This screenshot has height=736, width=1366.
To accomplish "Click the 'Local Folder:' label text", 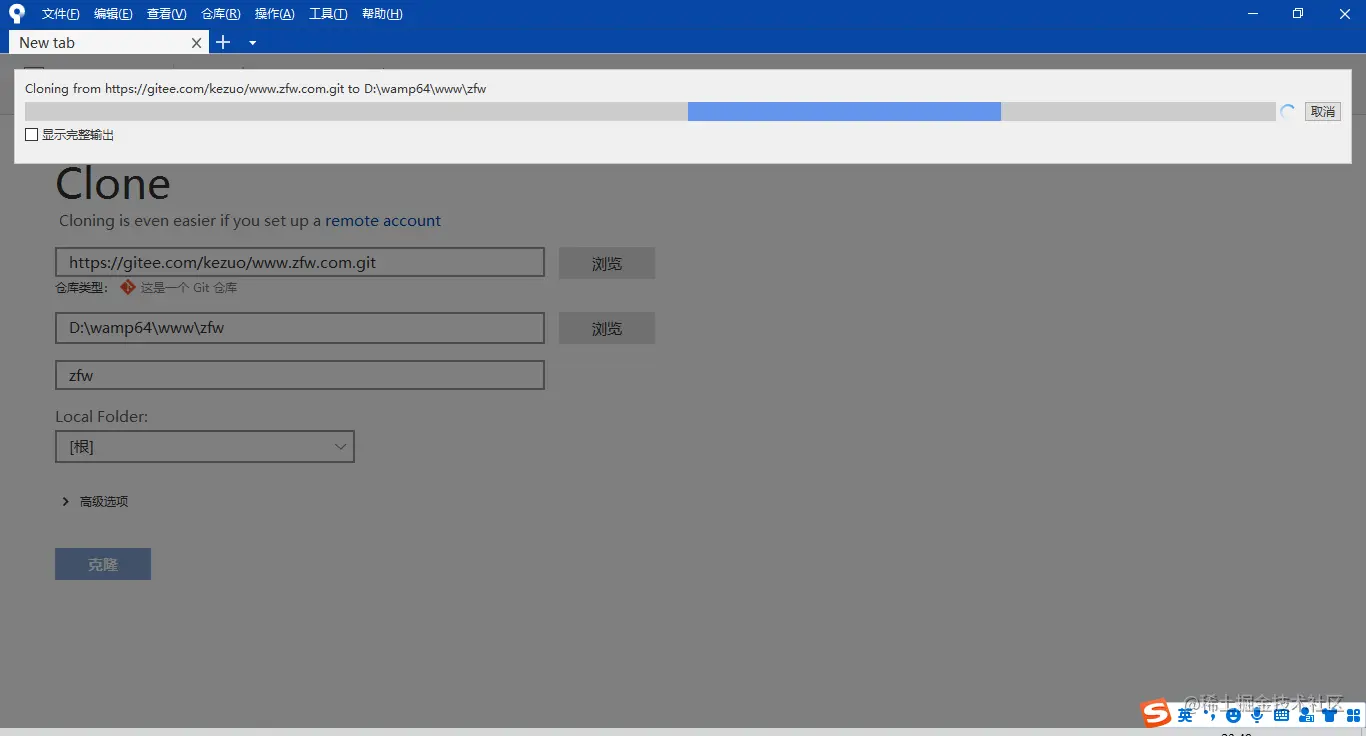I will tap(102, 416).
